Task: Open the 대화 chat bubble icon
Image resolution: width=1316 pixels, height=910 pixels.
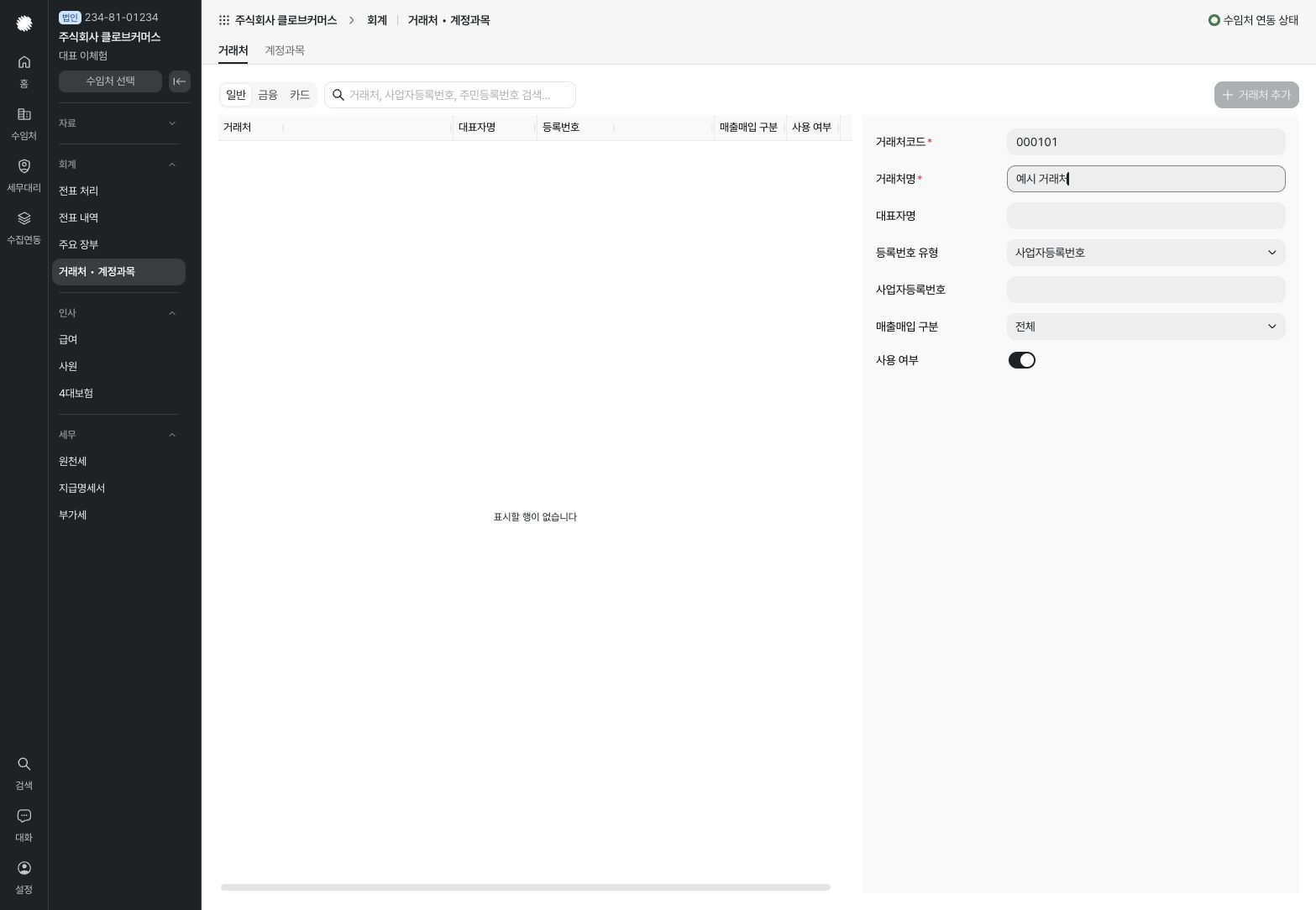Action: (x=24, y=816)
